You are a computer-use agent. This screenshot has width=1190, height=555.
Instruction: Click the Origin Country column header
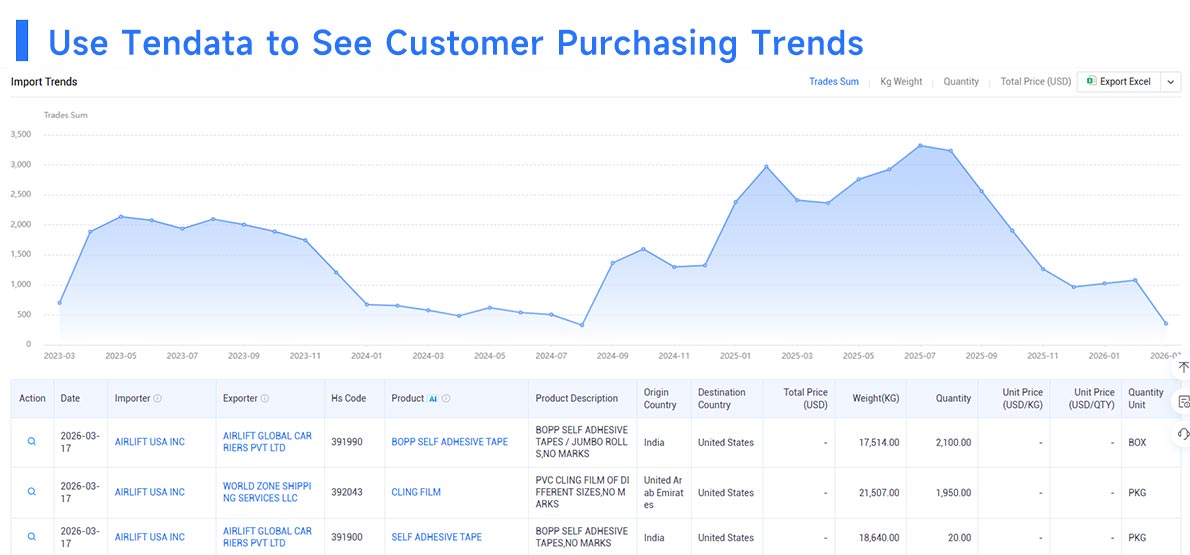(x=660, y=399)
